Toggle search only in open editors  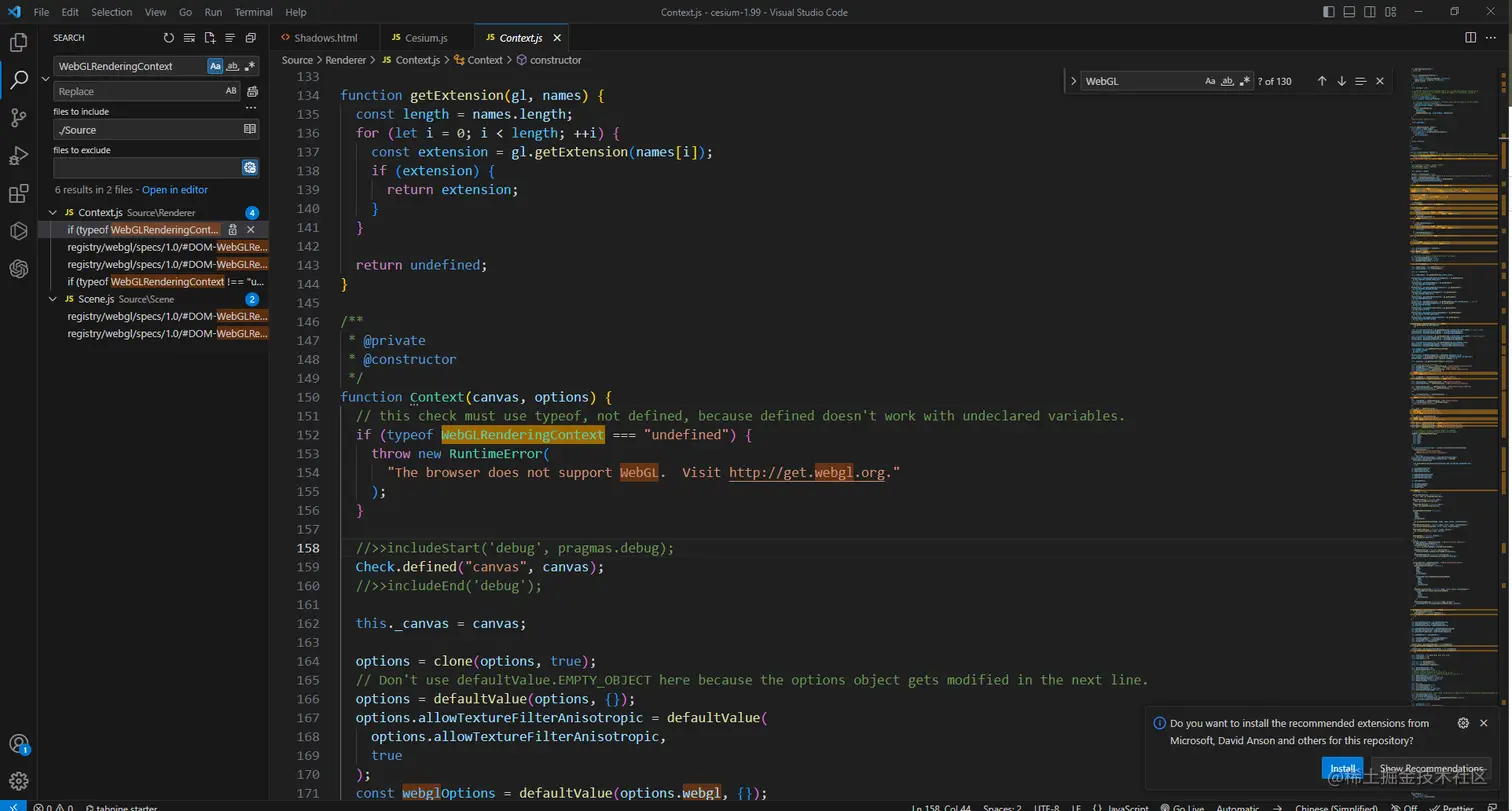(x=250, y=129)
